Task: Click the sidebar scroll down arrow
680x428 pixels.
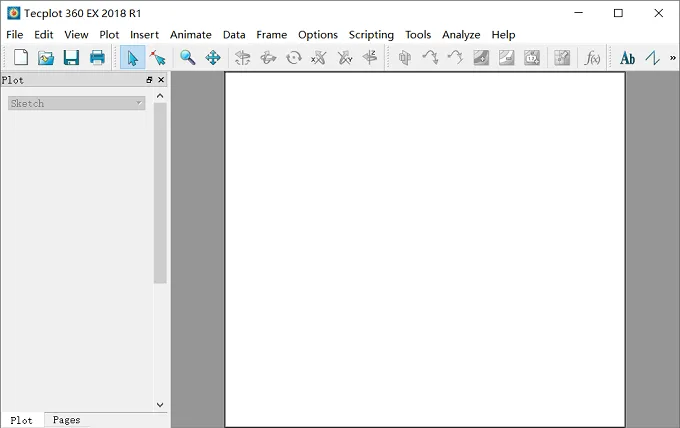Action: pos(160,404)
